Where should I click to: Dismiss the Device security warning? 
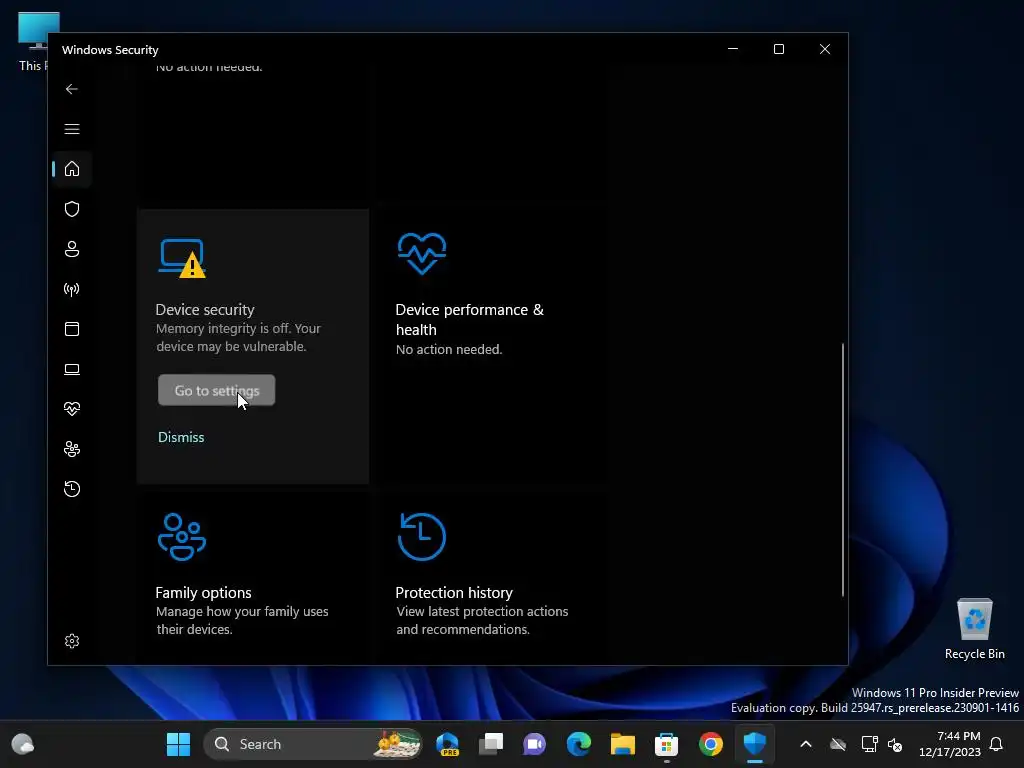coord(181,437)
